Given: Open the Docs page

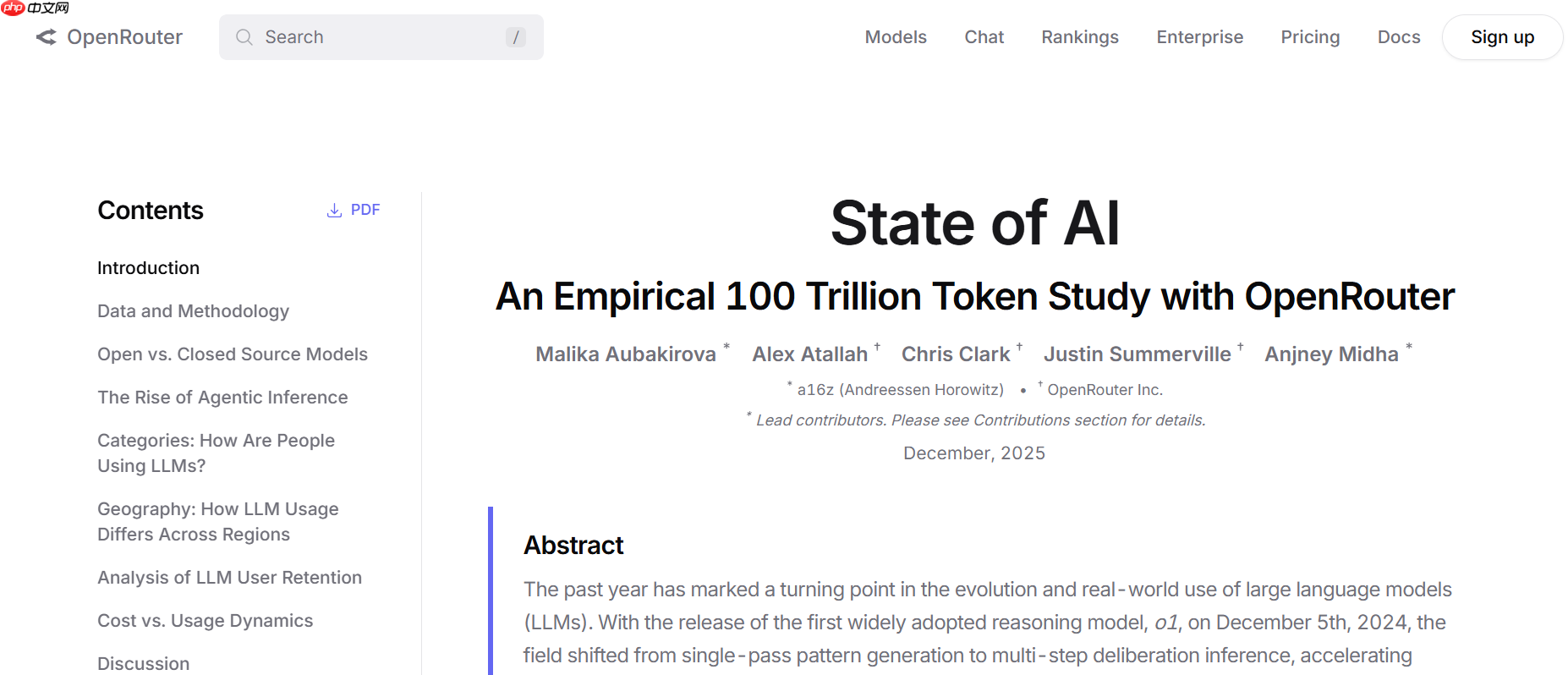Looking at the screenshot, I should coord(1398,37).
